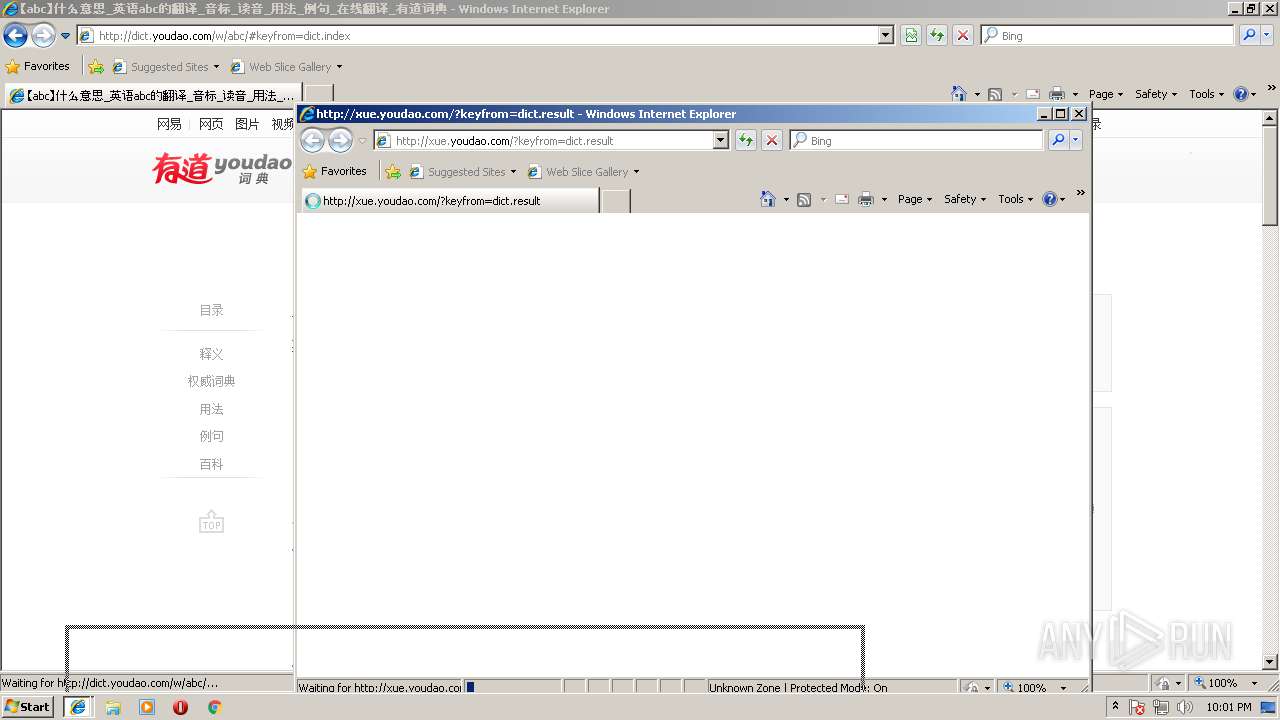Open Favorites in background window
The height and width of the screenshot is (720, 1280).
(x=38, y=67)
